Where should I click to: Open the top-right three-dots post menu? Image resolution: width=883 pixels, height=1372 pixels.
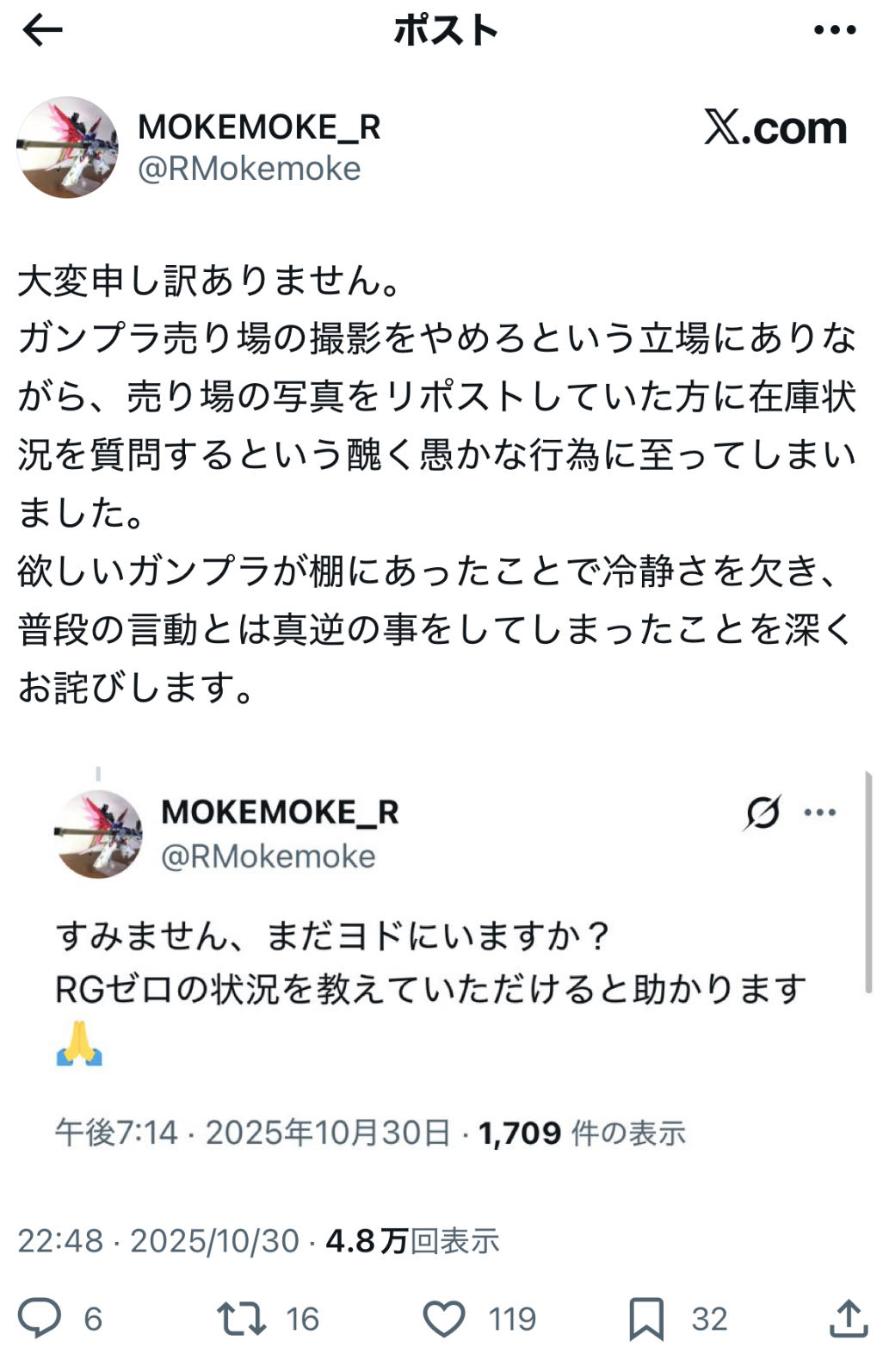pyautogui.click(x=834, y=31)
